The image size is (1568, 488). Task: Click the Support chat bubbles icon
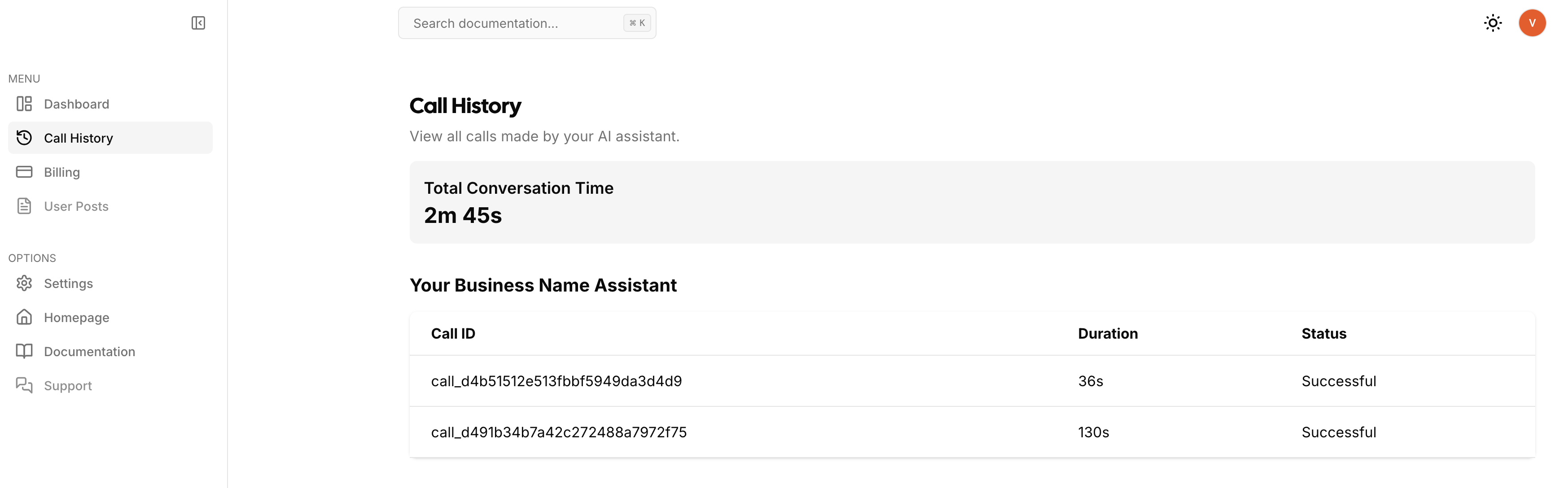pyautogui.click(x=24, y=386)
